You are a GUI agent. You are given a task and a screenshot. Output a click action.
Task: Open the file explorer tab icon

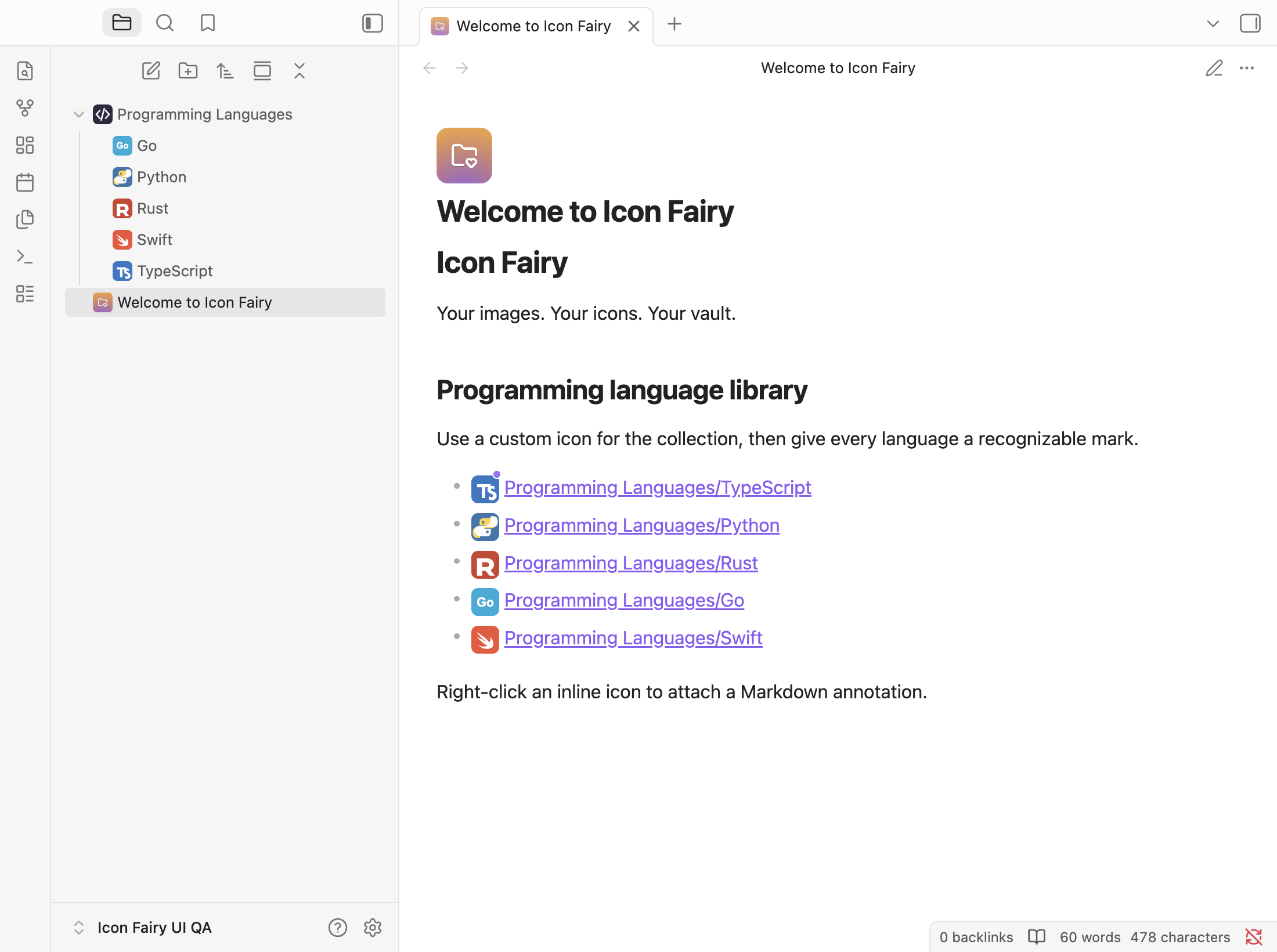coord(122,23)
